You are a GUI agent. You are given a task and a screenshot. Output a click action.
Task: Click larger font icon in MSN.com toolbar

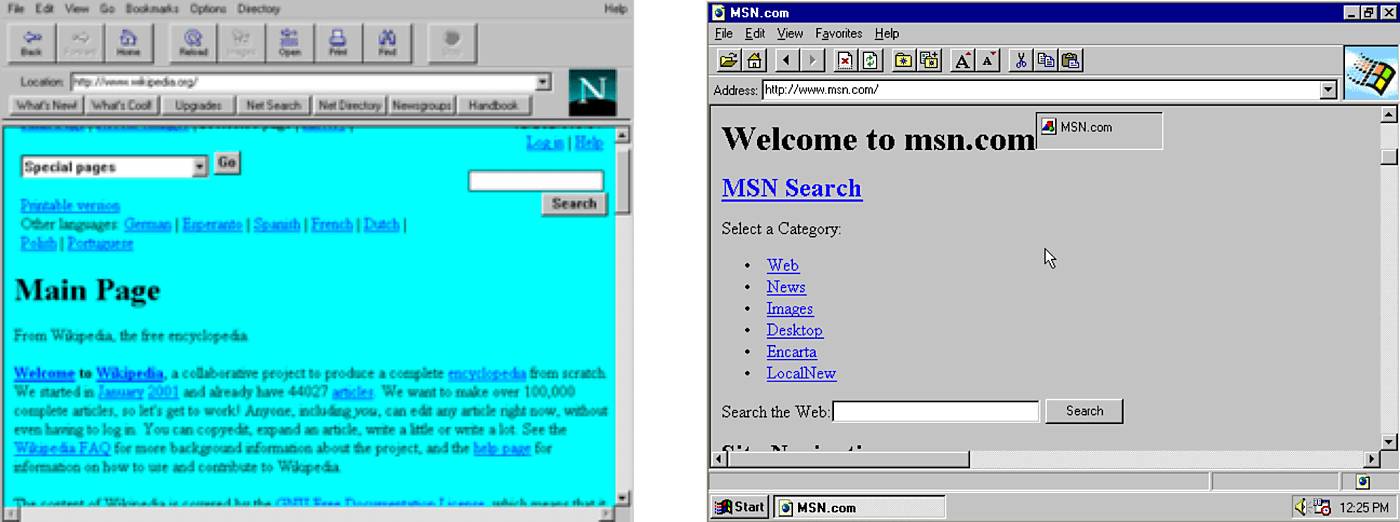pos(963,61)
